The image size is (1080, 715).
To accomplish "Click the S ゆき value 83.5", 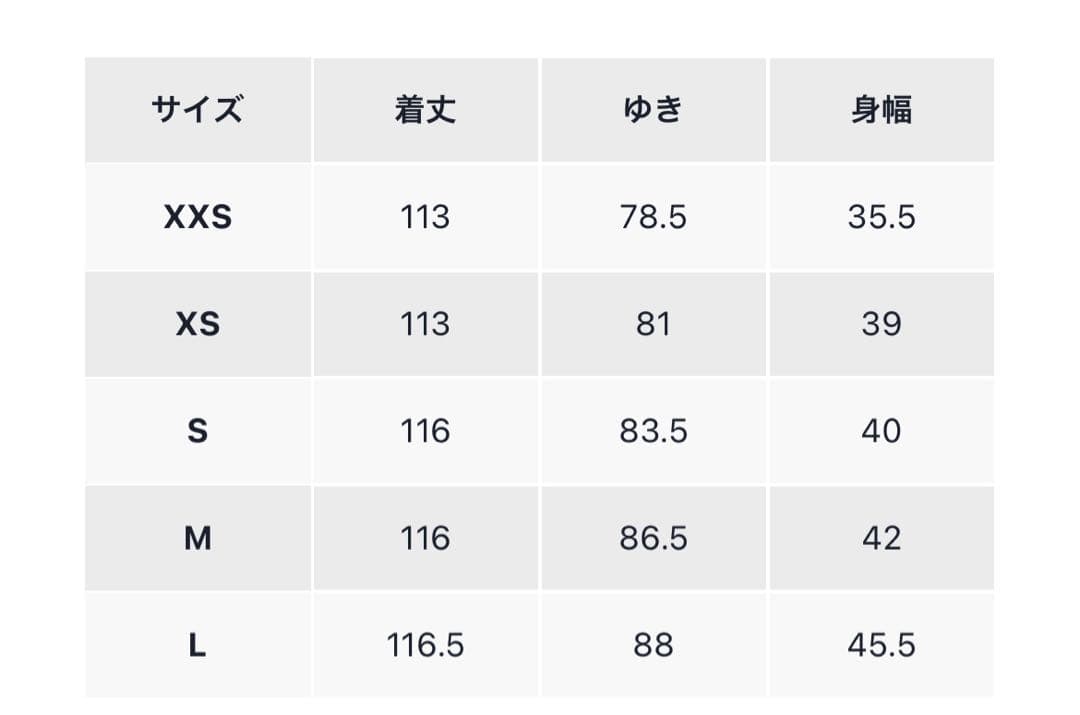I will click(653, 431).
